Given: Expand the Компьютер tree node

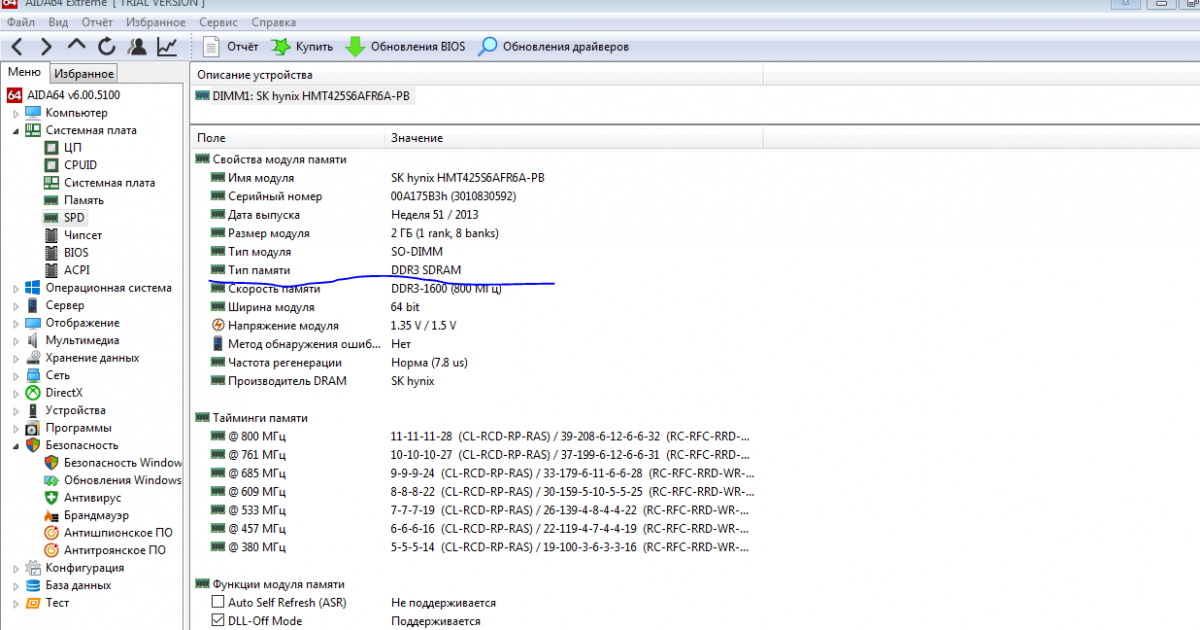Looking at the screenshot, I should [16, 113].
